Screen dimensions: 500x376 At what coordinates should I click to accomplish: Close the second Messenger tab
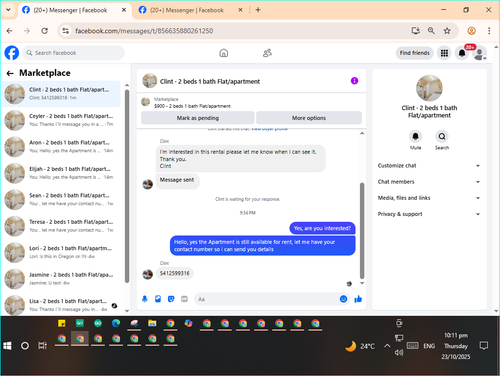[240, 10]
